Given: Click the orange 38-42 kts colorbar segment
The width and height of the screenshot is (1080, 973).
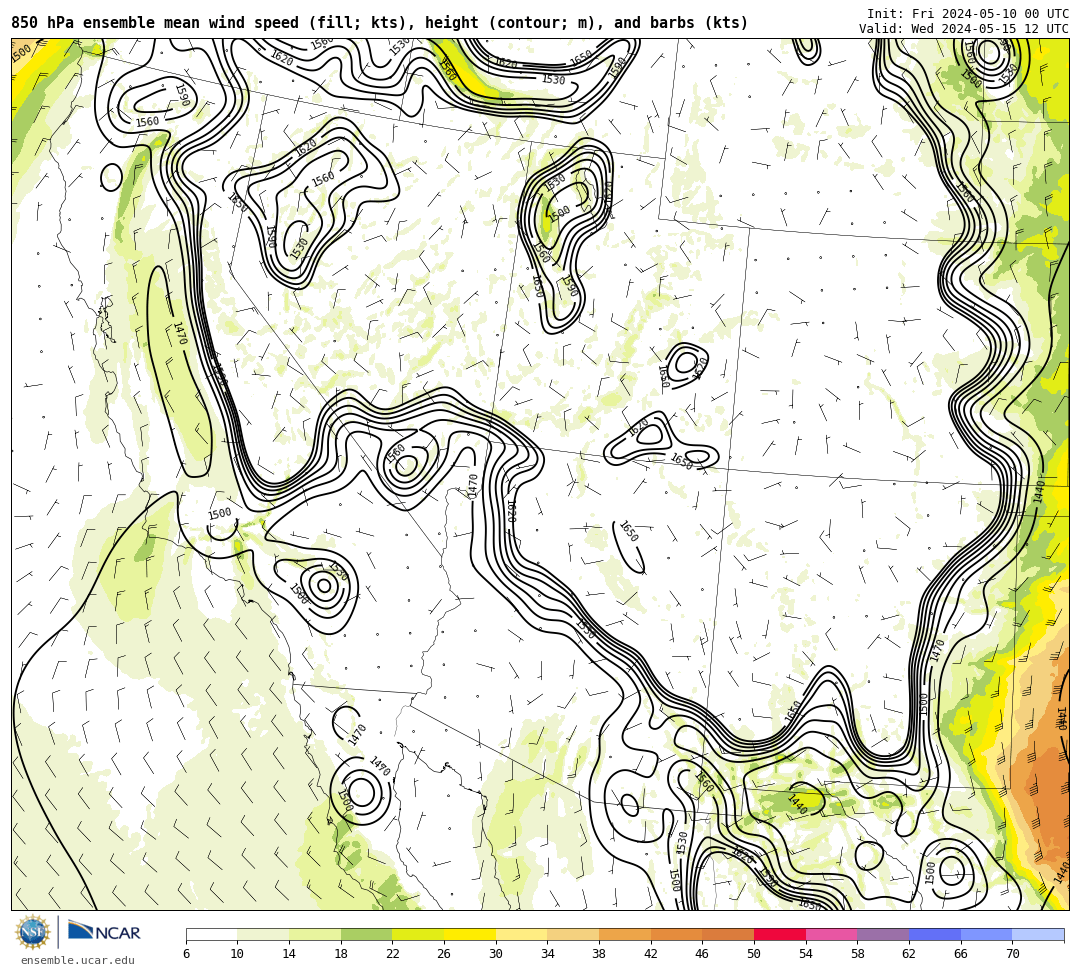Looking at the screenshot, I should coord(625,935).
